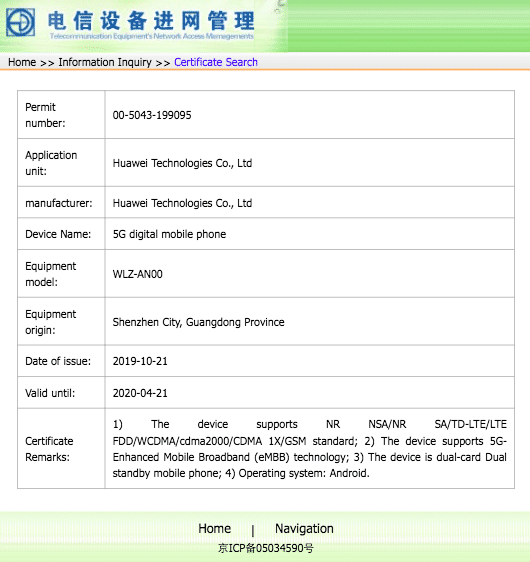
Task: Click '5G digital mobile phone' device name
Action: [x=169, y=234]
